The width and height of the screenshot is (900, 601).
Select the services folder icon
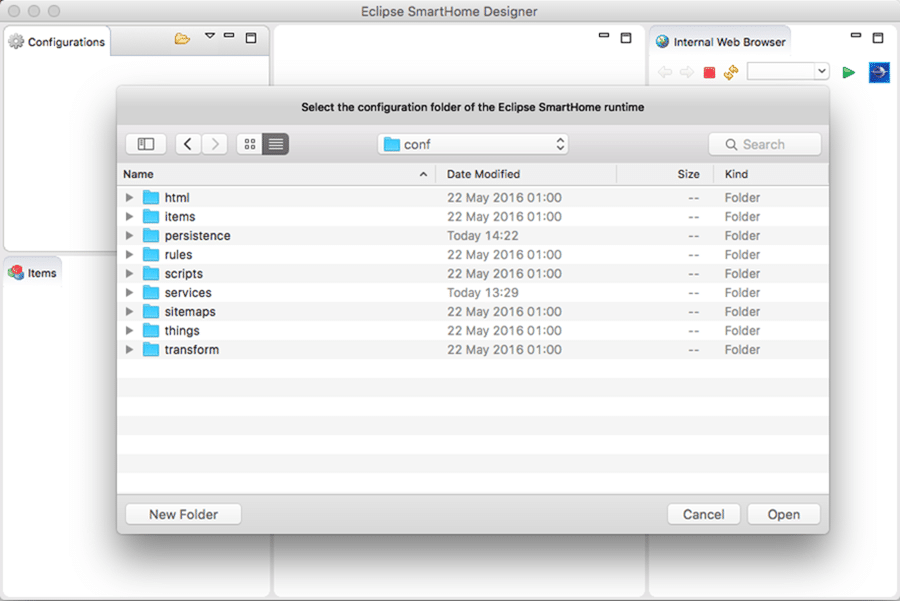(x=151, y=292)
